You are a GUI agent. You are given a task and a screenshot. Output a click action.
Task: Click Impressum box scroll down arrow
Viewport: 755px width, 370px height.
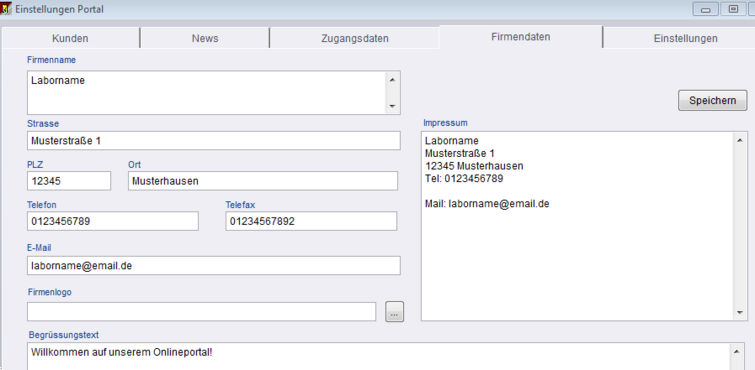coord(740,313)
